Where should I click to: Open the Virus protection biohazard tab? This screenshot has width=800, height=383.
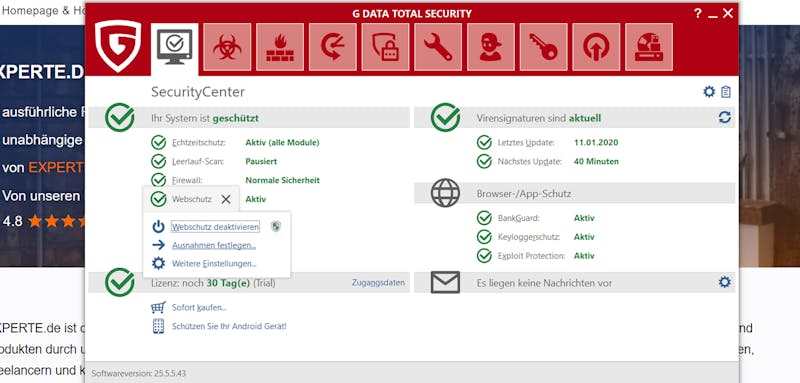click(227, 47)
